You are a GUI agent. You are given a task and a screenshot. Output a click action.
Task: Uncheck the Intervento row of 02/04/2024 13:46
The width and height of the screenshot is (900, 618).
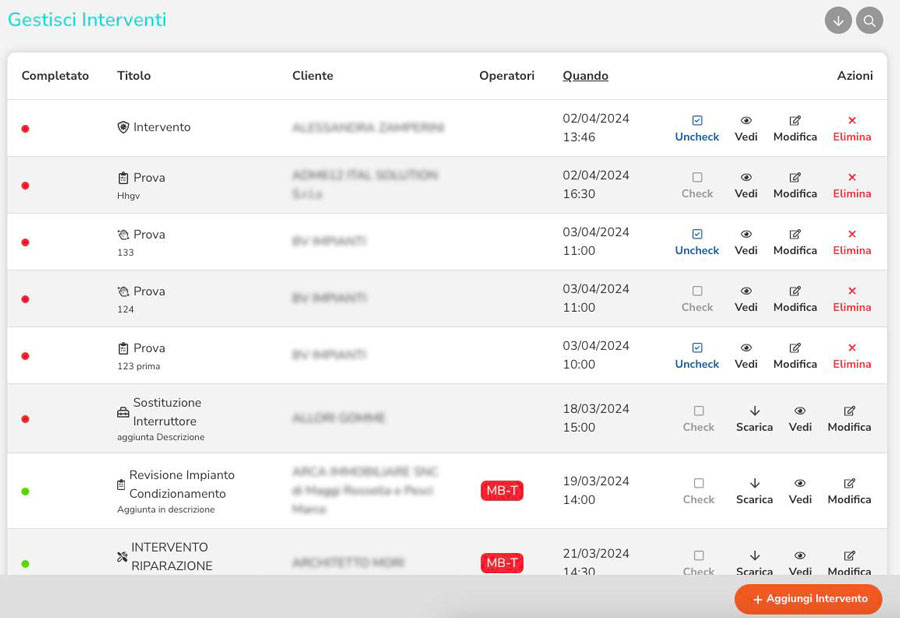697,129
